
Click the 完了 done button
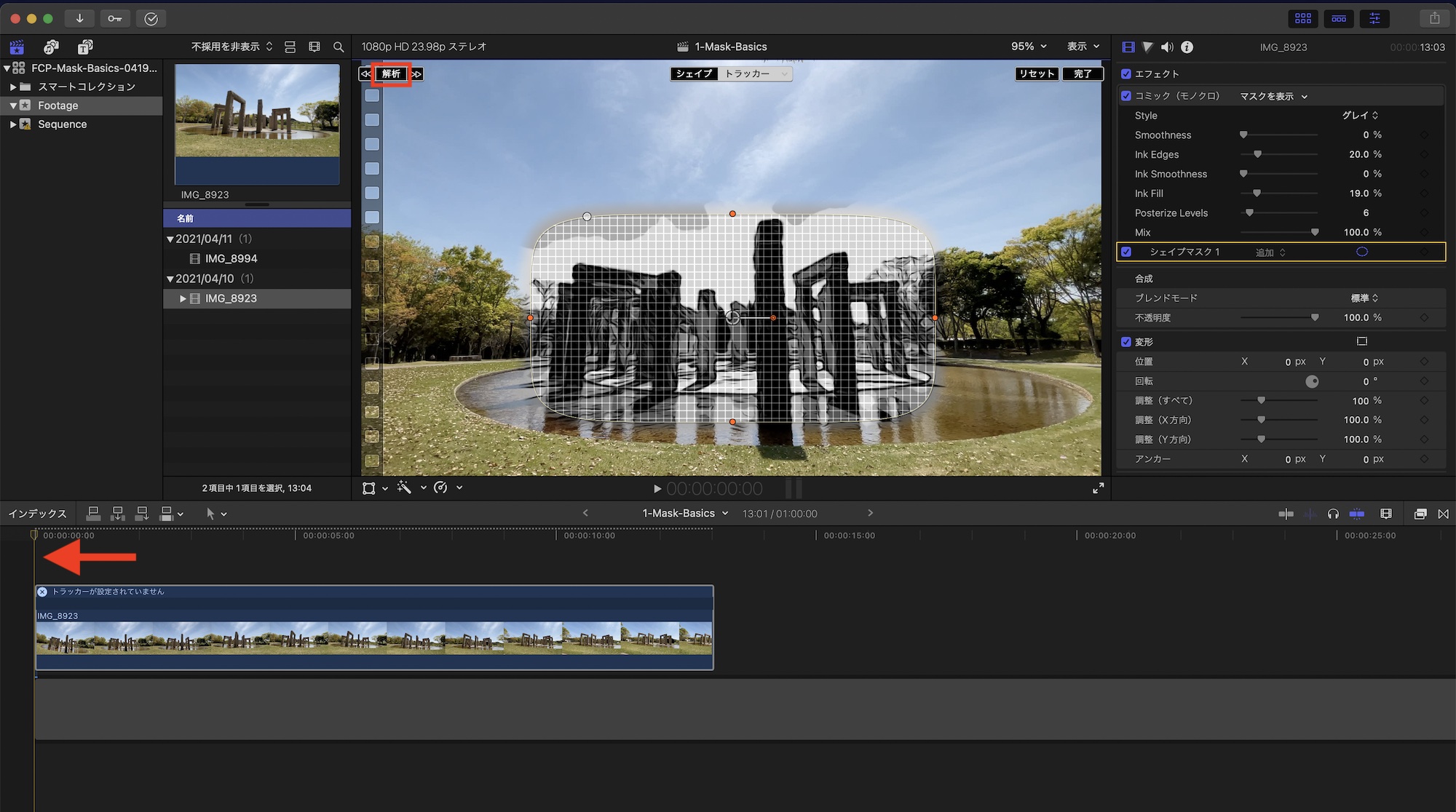pos(1083,74)
